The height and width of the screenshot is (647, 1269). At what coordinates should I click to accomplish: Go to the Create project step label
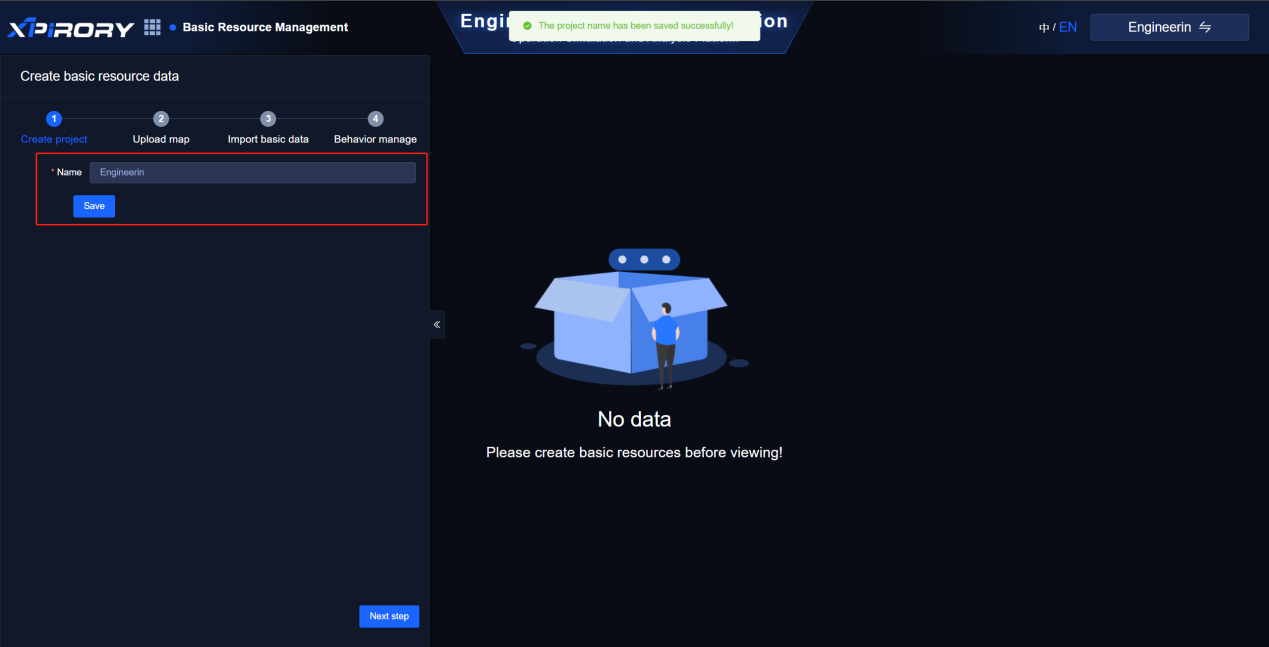click(x=54, y=139)
